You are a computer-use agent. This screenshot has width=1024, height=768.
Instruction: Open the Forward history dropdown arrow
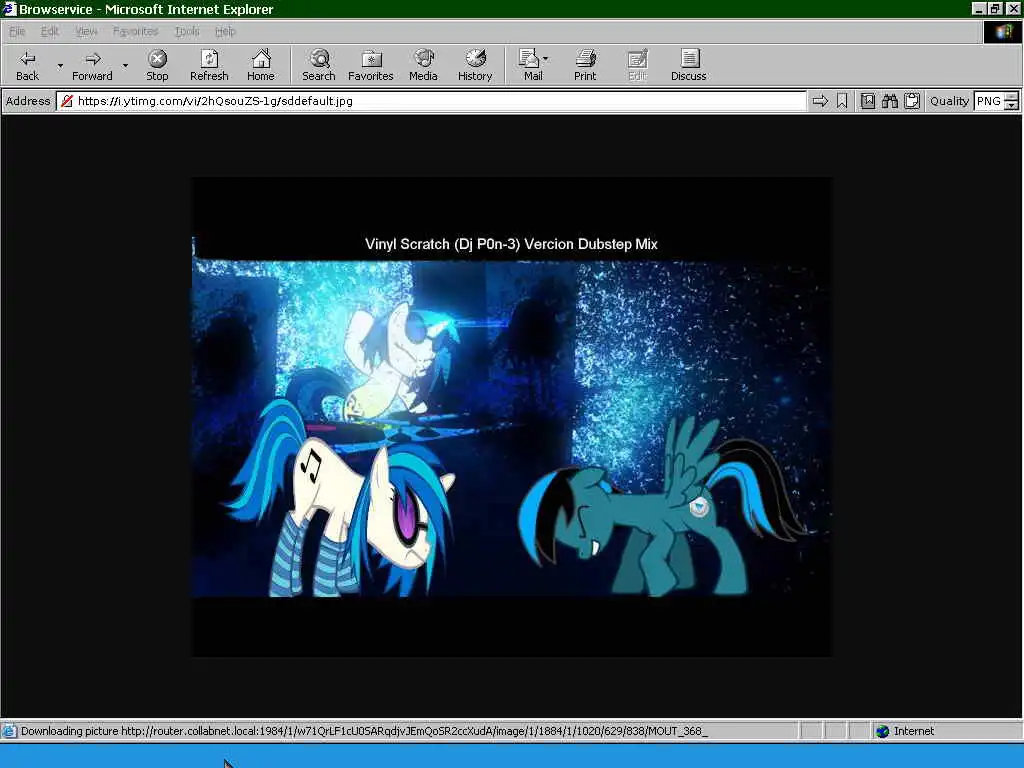click(125, 65)
